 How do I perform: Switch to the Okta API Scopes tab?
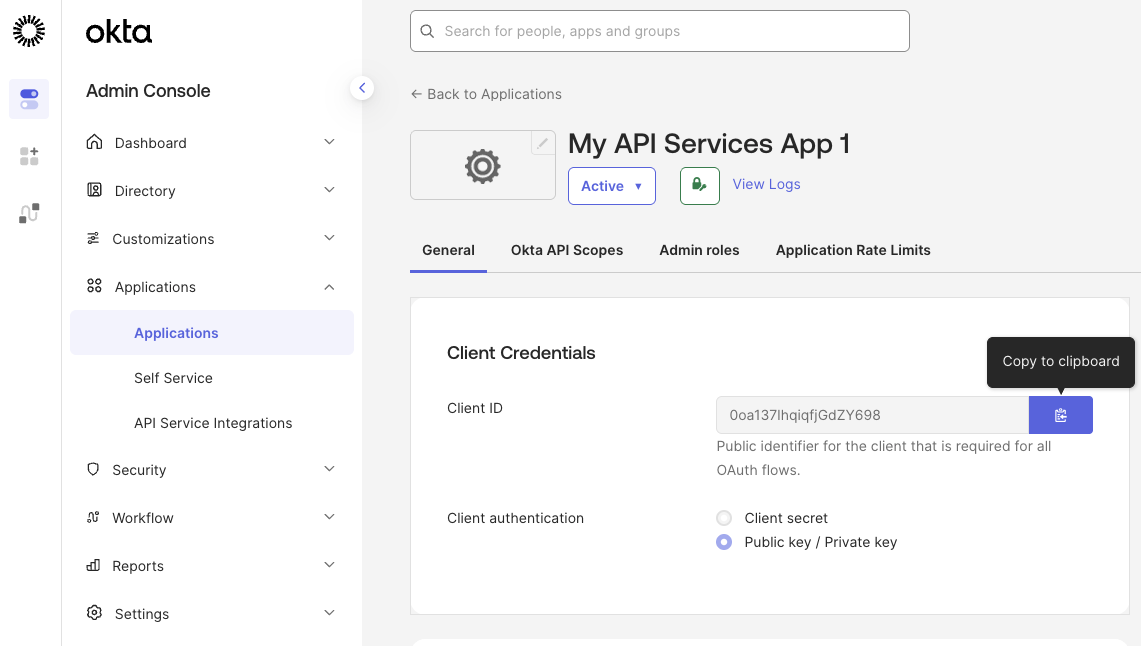567,250
